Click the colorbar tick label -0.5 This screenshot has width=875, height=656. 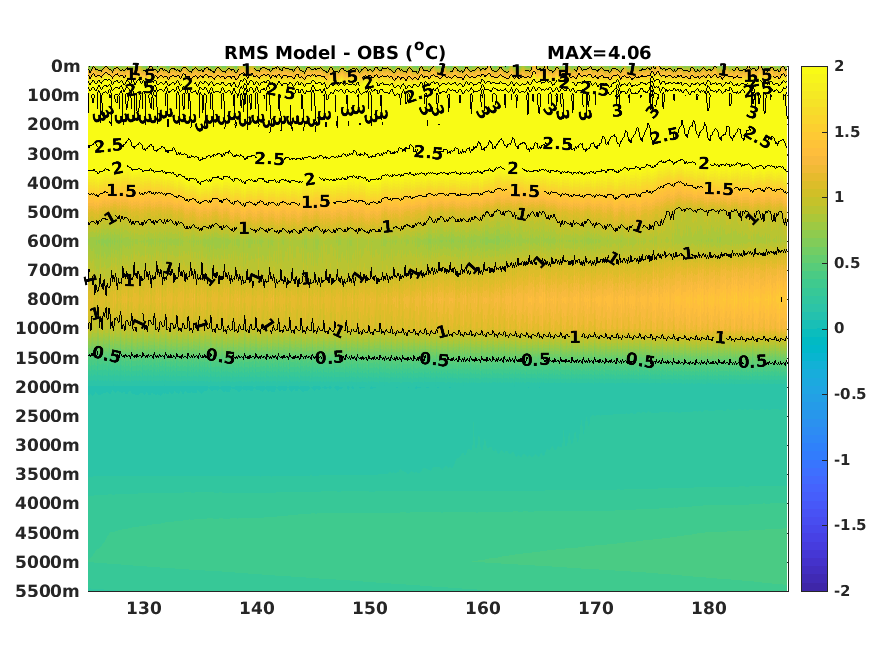pos(850,394)
